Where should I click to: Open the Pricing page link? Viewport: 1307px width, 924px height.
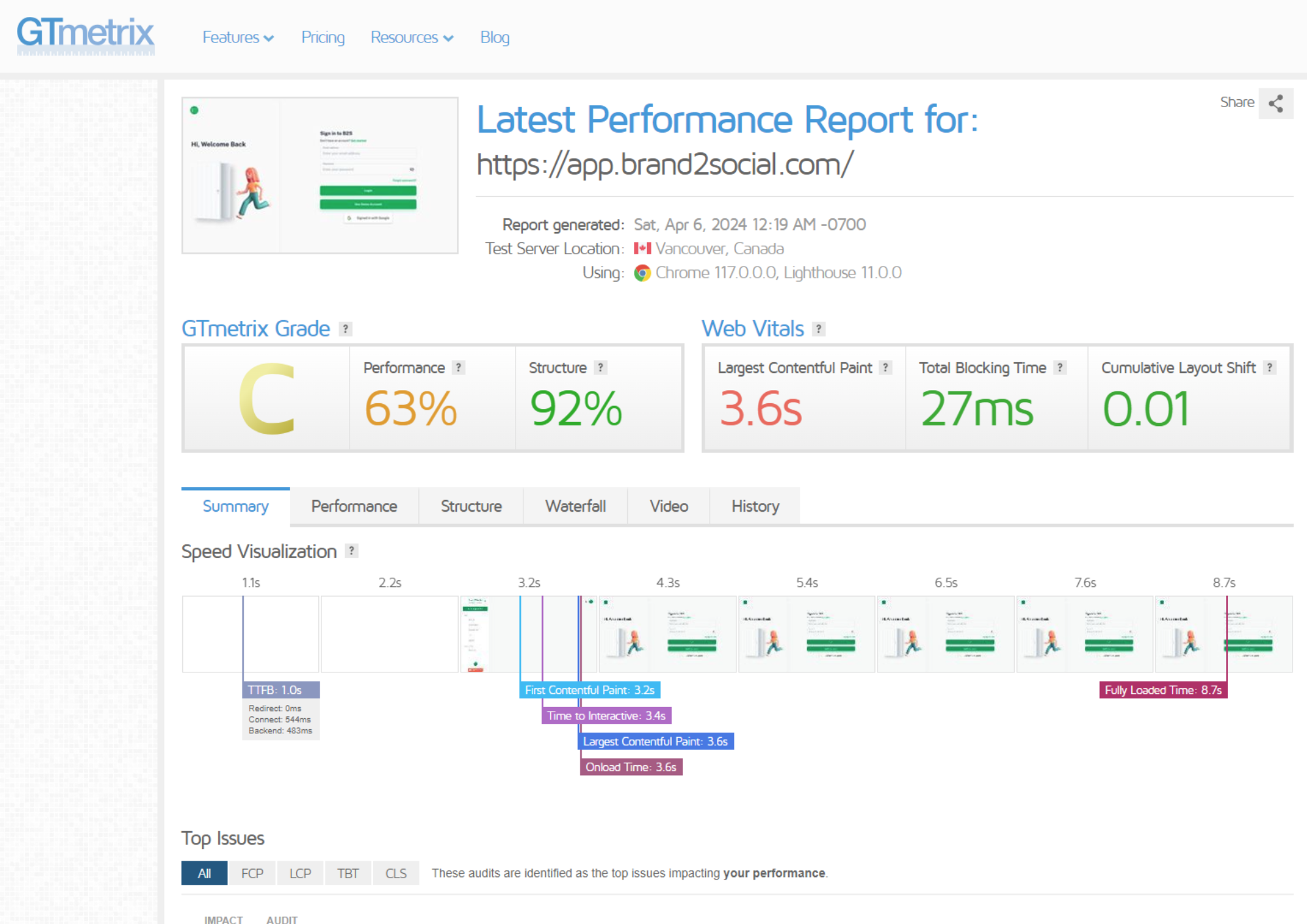[323, 37]
